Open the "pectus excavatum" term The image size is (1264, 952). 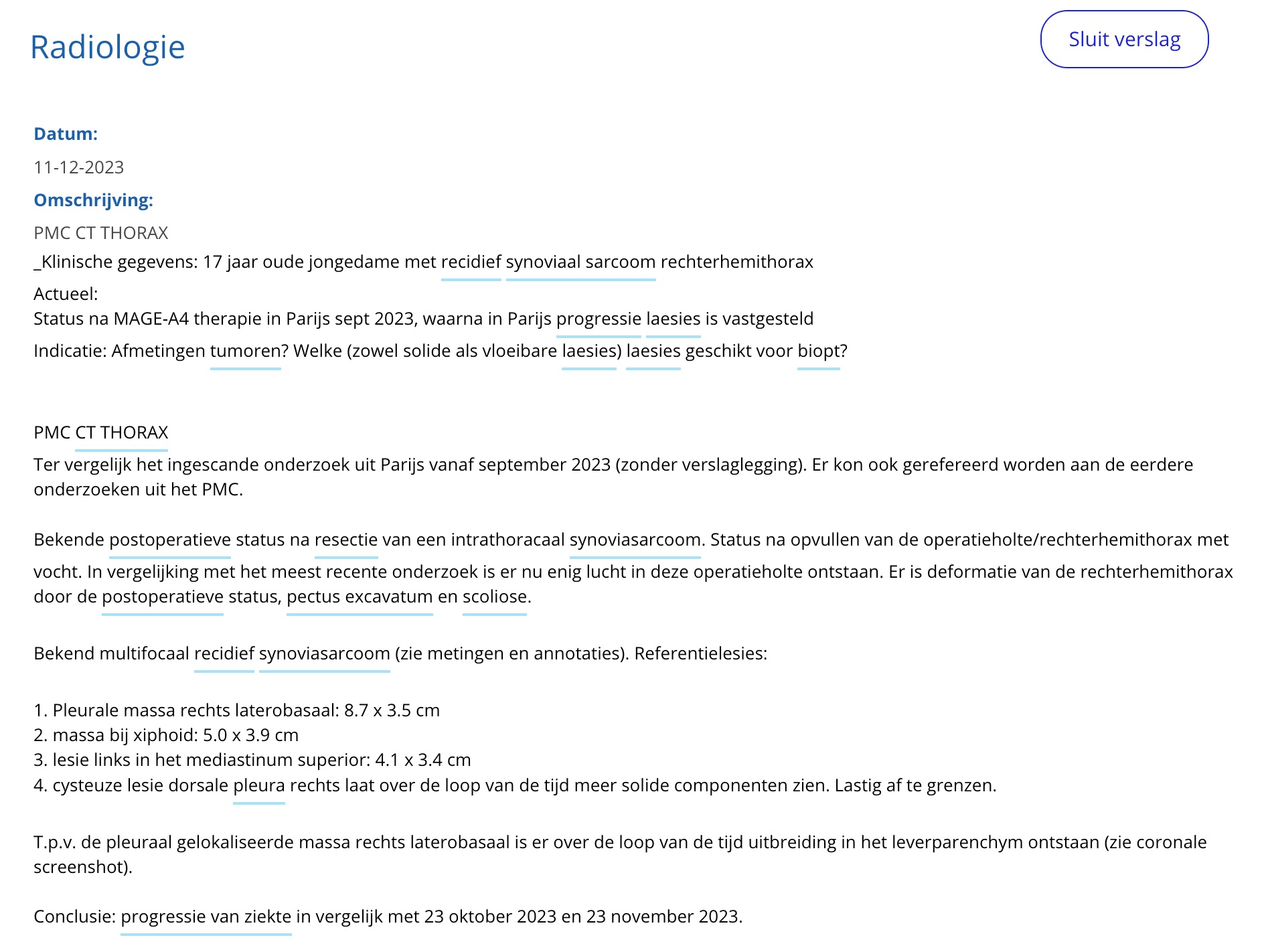360,597
